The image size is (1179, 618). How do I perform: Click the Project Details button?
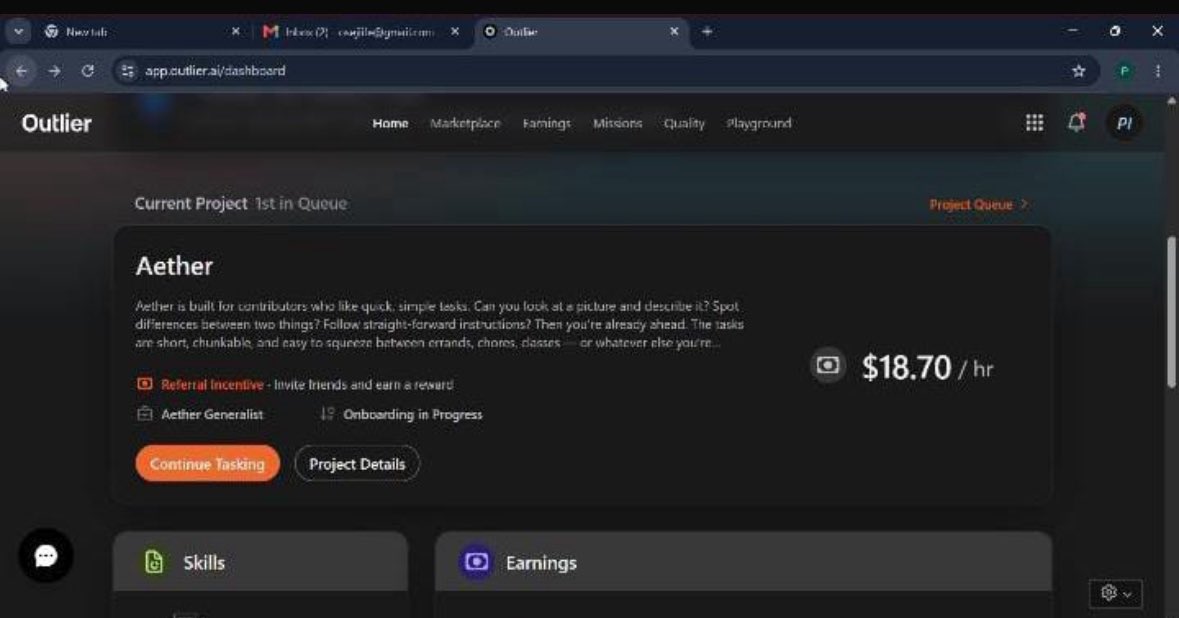point(357,464)
